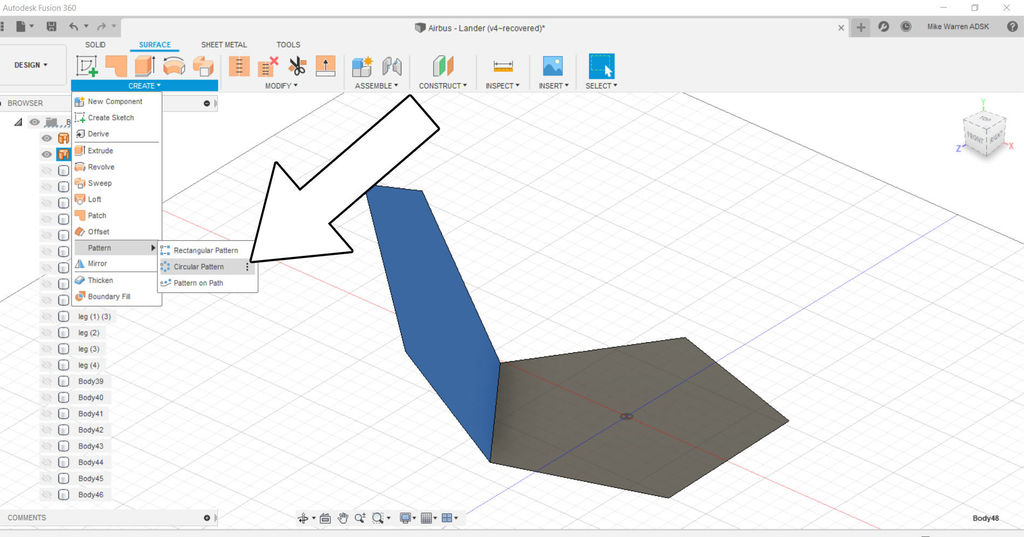Select the Revolve surface toolbar icon
Screen dimensions: 1024x537
point(174,66)
